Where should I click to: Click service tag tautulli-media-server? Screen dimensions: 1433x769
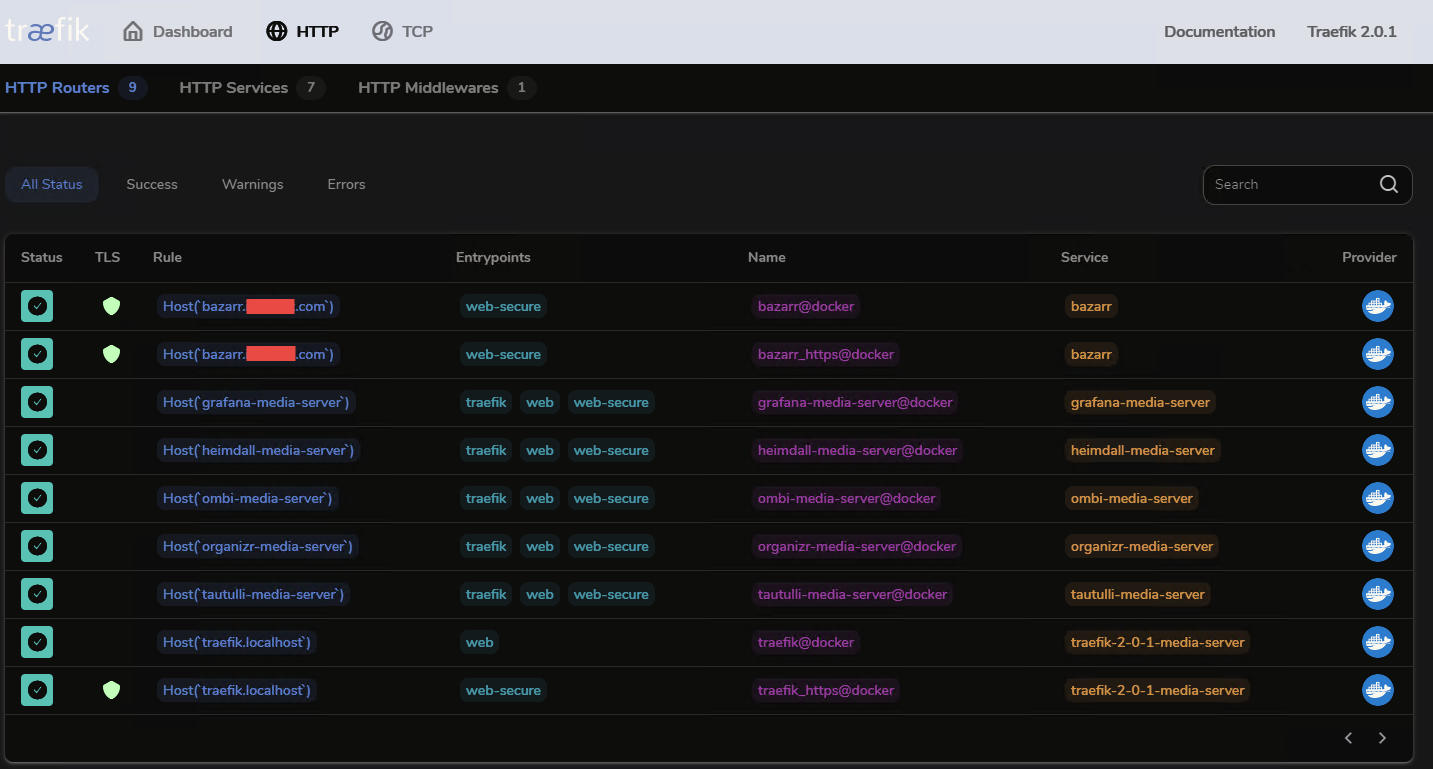point(1138,594)
